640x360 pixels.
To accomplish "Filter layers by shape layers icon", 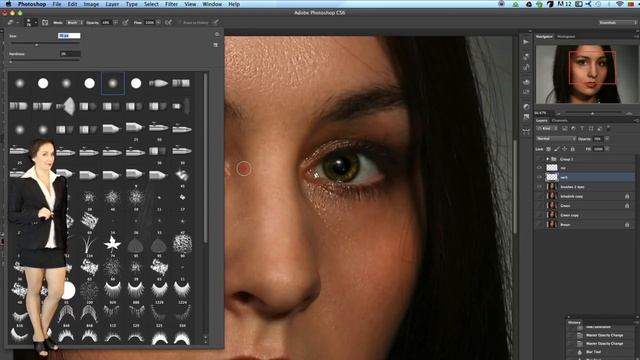I will [591, 129].
